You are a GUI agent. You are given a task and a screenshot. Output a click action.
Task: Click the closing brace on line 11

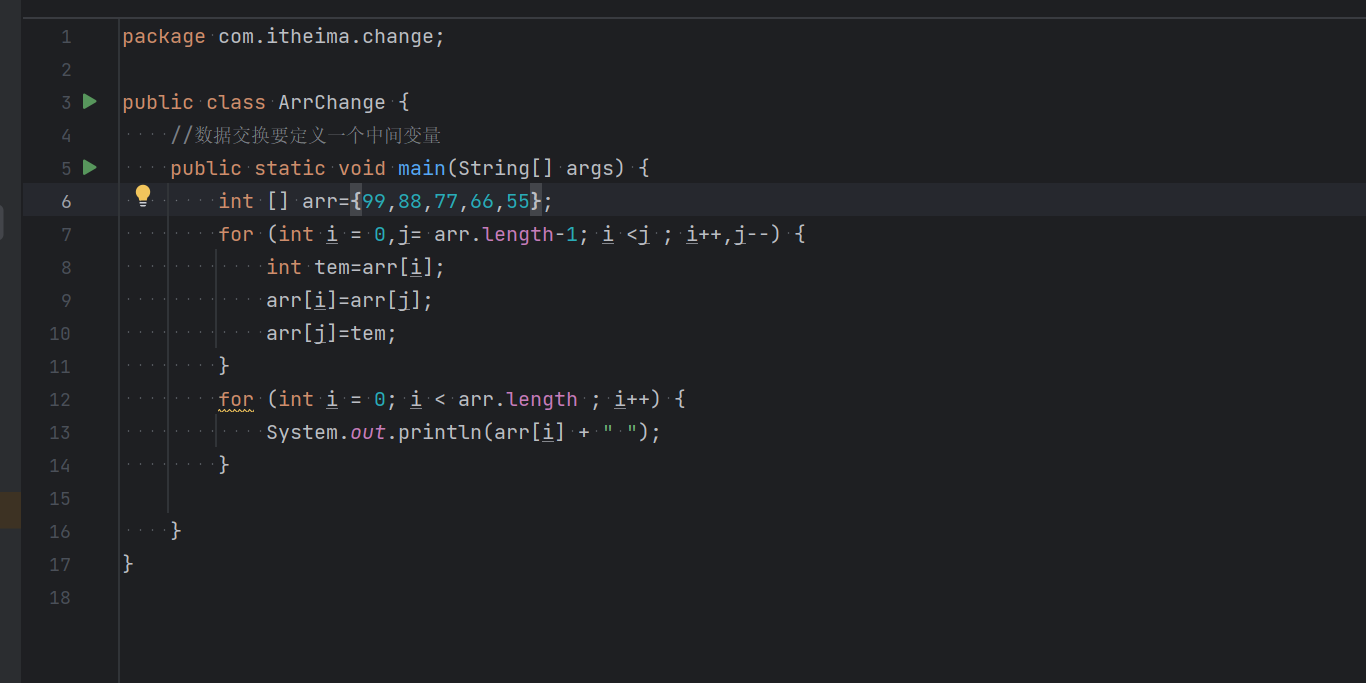coord(224,366)
